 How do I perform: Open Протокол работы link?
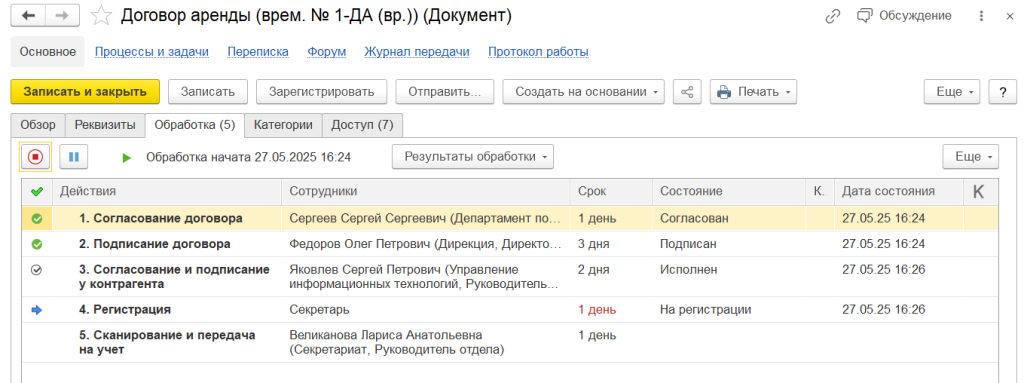tap(538, 52)
